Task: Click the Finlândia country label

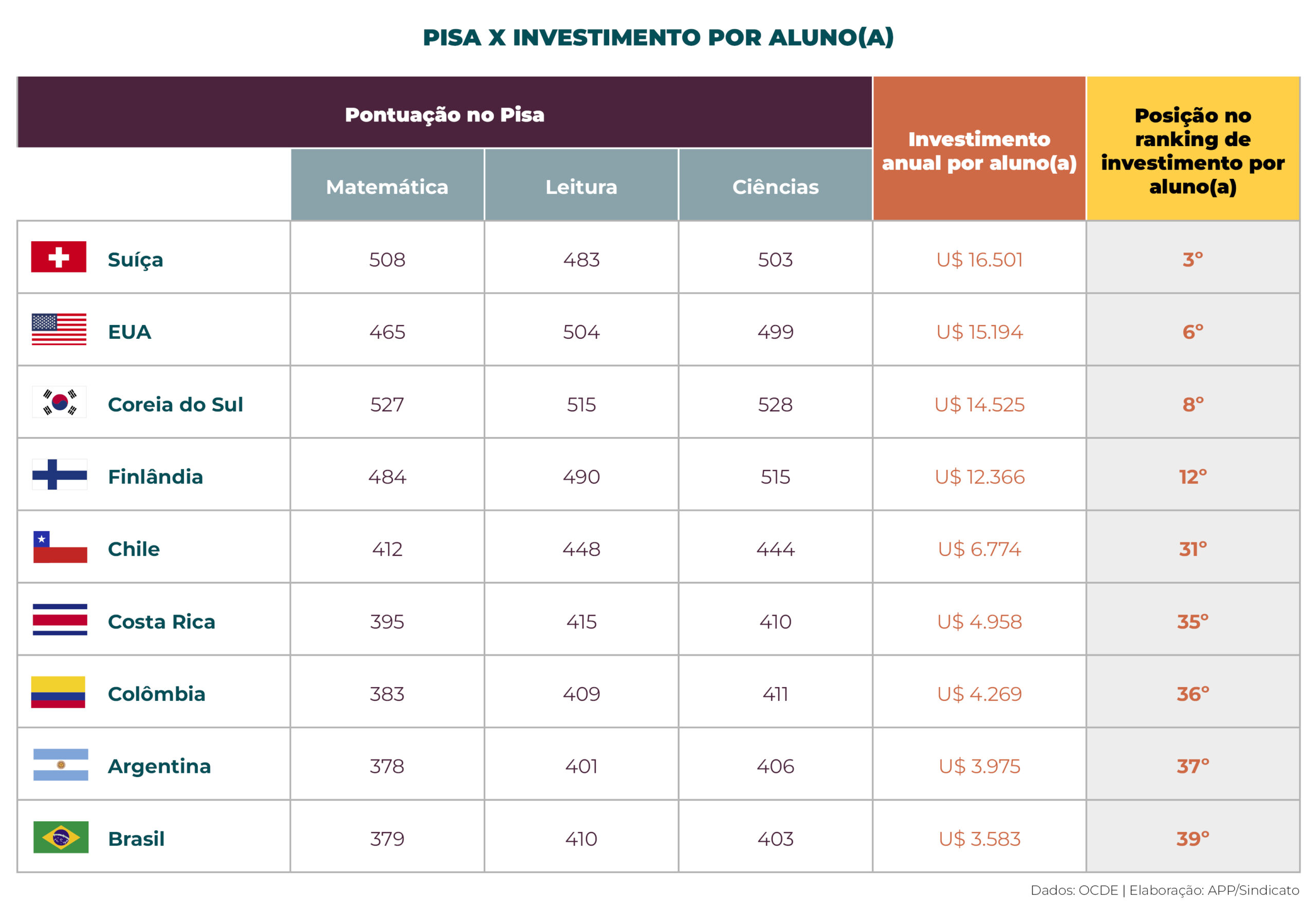Action: pos(155,477)
